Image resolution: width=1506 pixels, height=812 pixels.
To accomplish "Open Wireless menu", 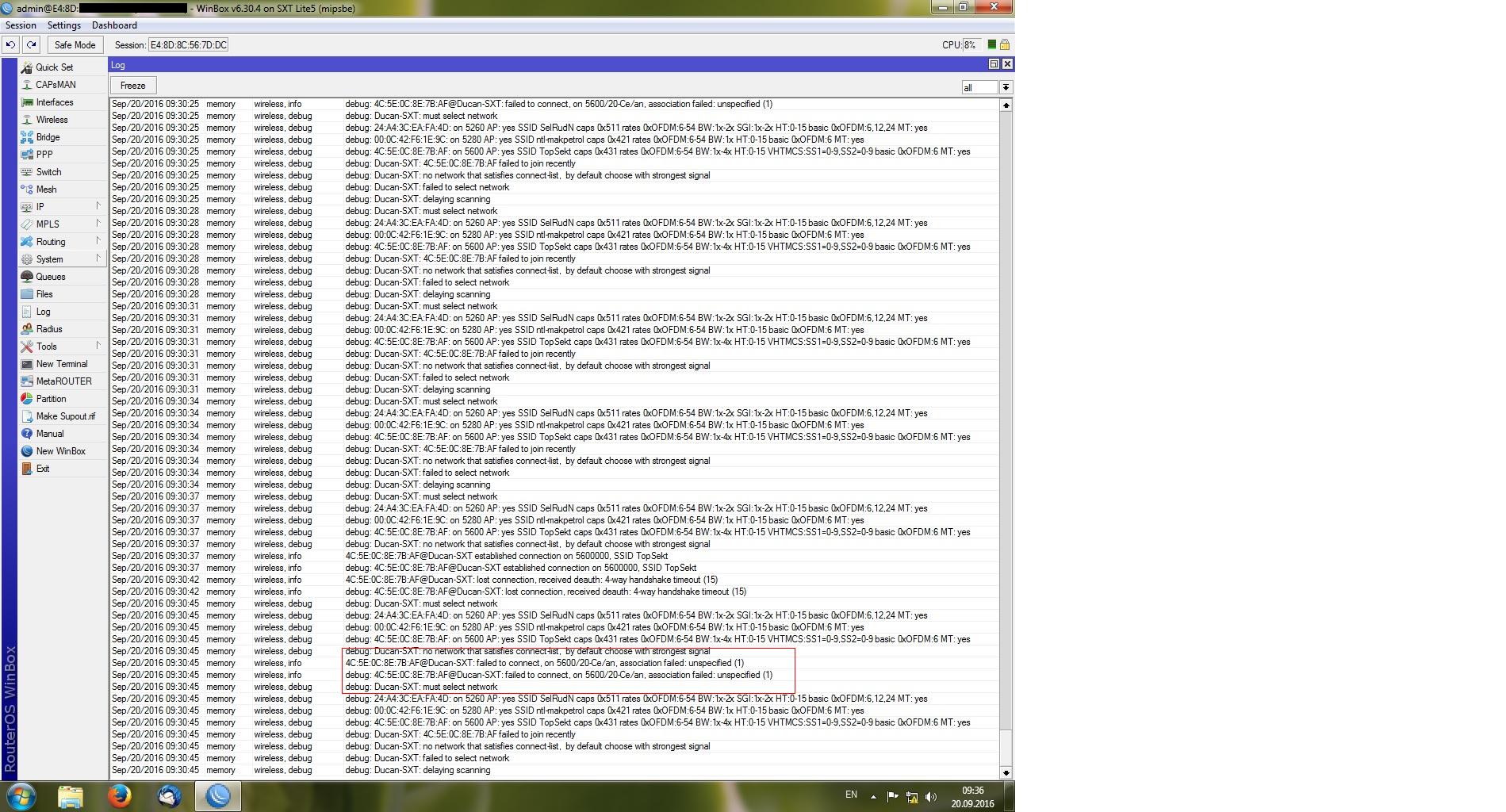I will coord(52,120).
